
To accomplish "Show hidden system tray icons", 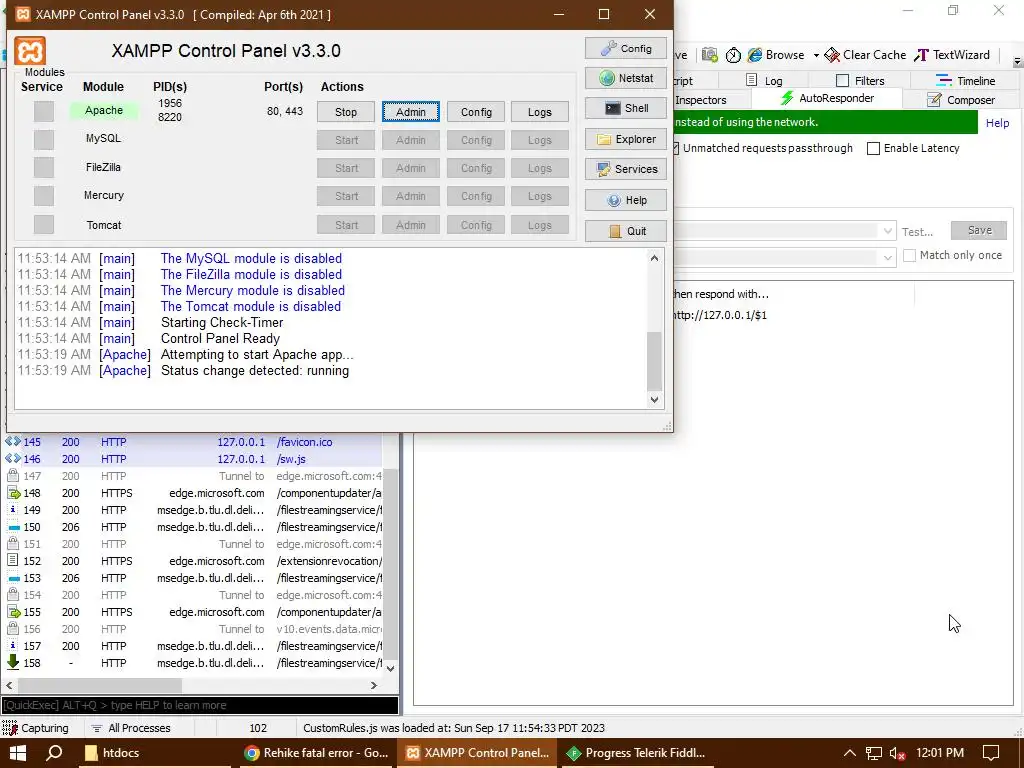I will click(850, 753).
